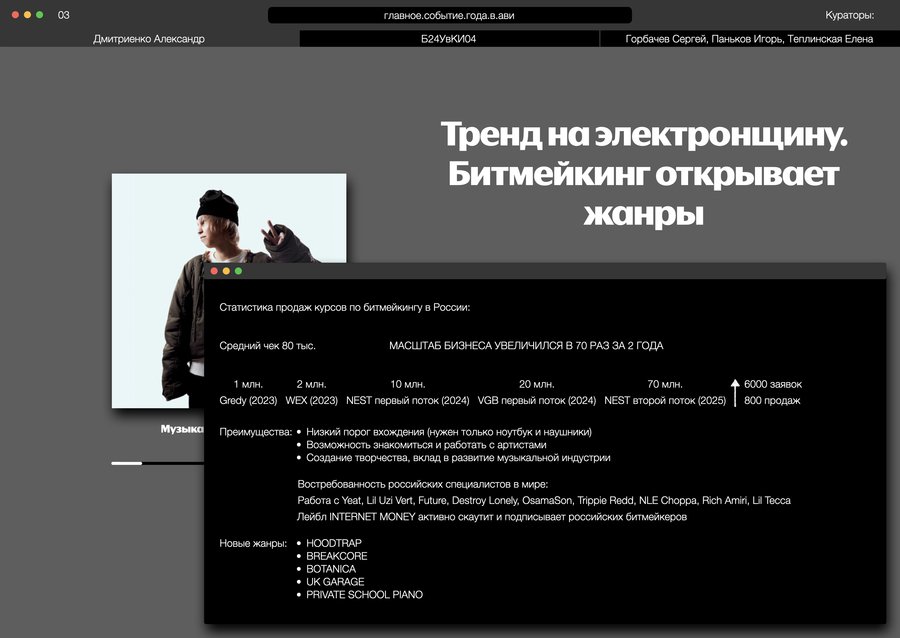Select the Горбачев Сергей, Паньков Игорь tab

coord(749,38)
